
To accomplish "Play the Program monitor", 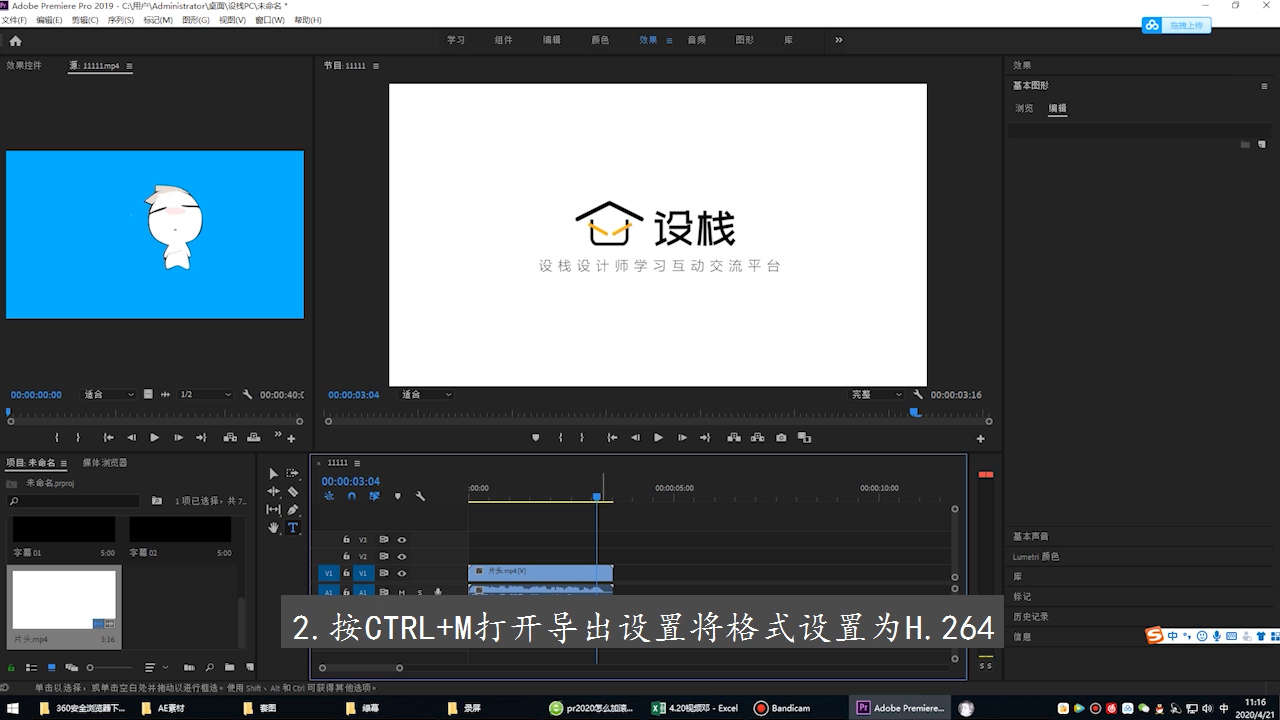I will click(x=658, y=437).
